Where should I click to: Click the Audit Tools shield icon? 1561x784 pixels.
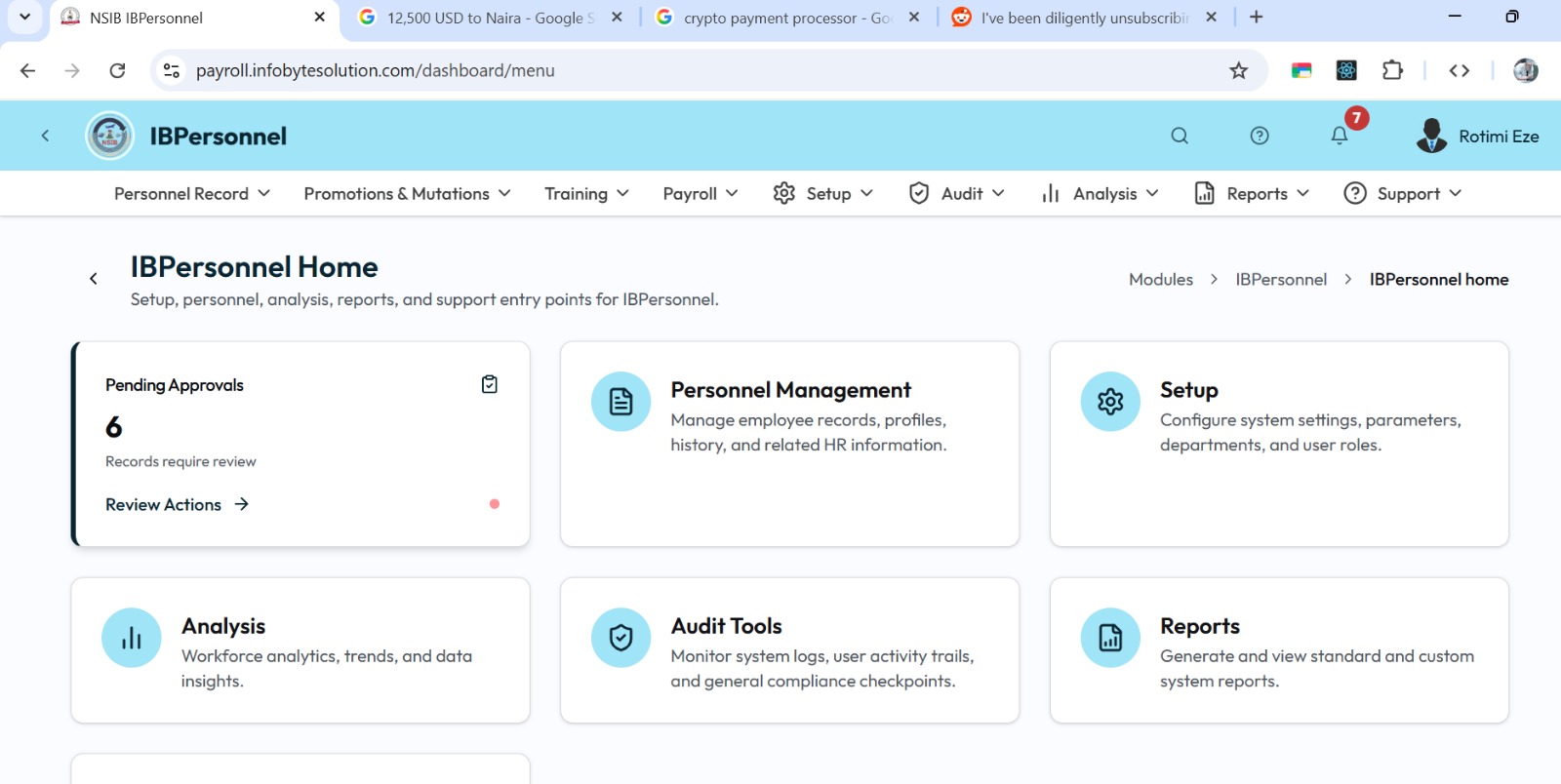click(620, 638)
